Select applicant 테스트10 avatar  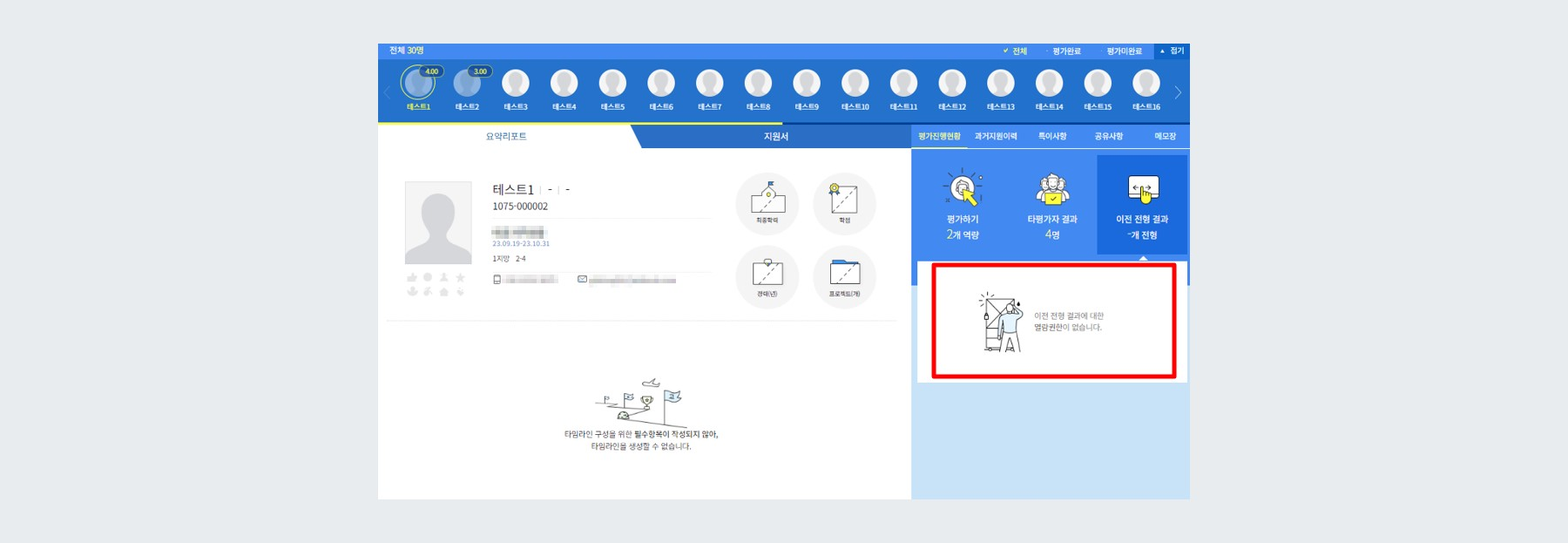855,83
